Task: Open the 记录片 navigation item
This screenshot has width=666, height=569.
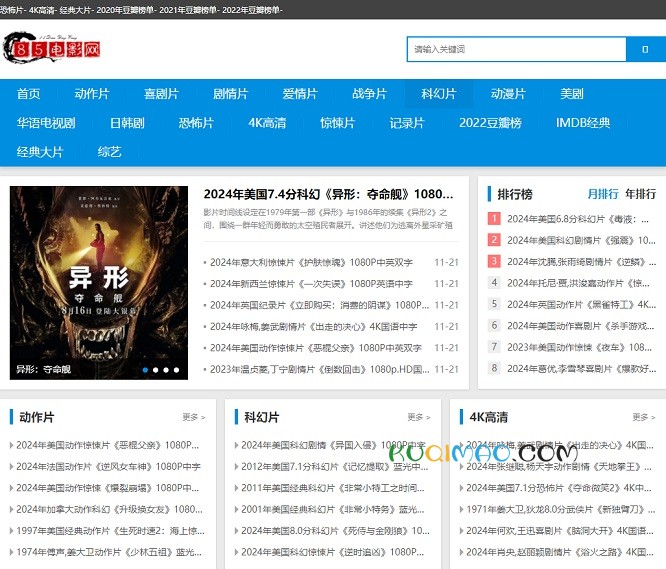Action: click(x=407, y=123)
